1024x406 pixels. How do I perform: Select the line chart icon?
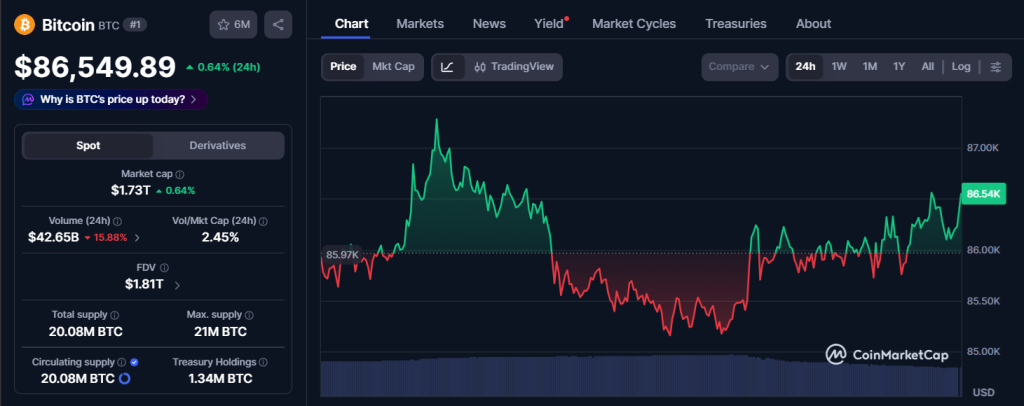448,67
